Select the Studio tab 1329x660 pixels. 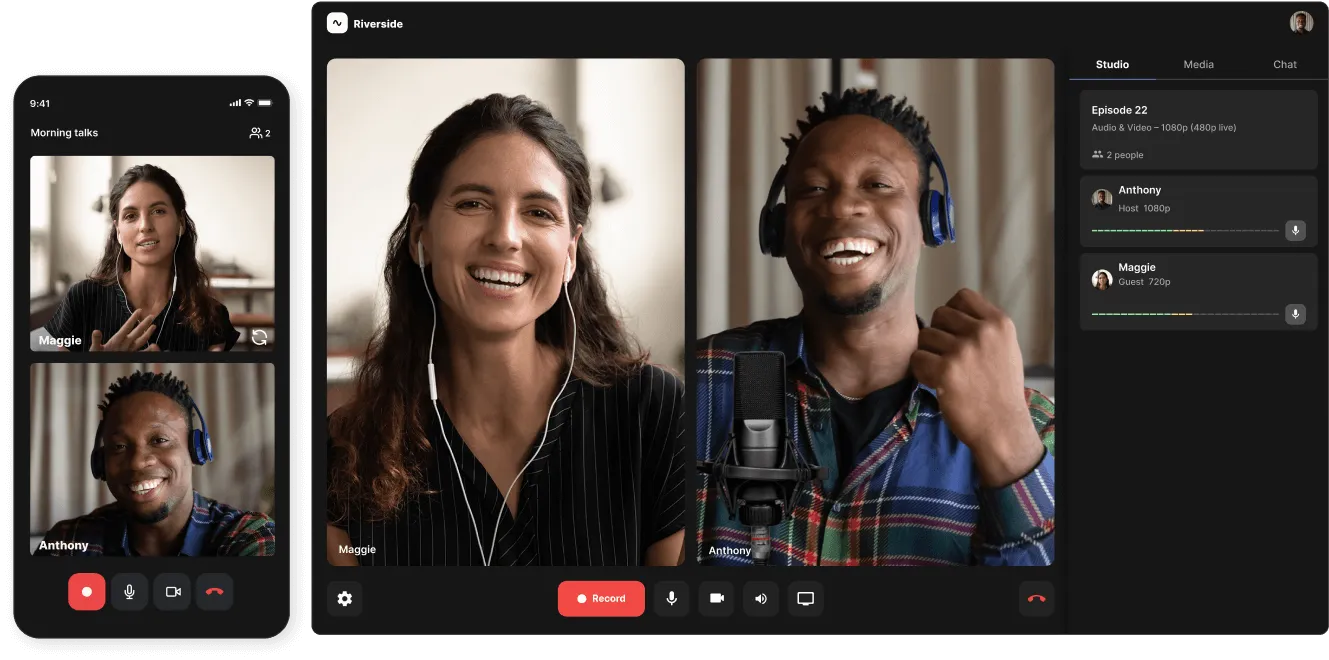(x=1111, y=64)
